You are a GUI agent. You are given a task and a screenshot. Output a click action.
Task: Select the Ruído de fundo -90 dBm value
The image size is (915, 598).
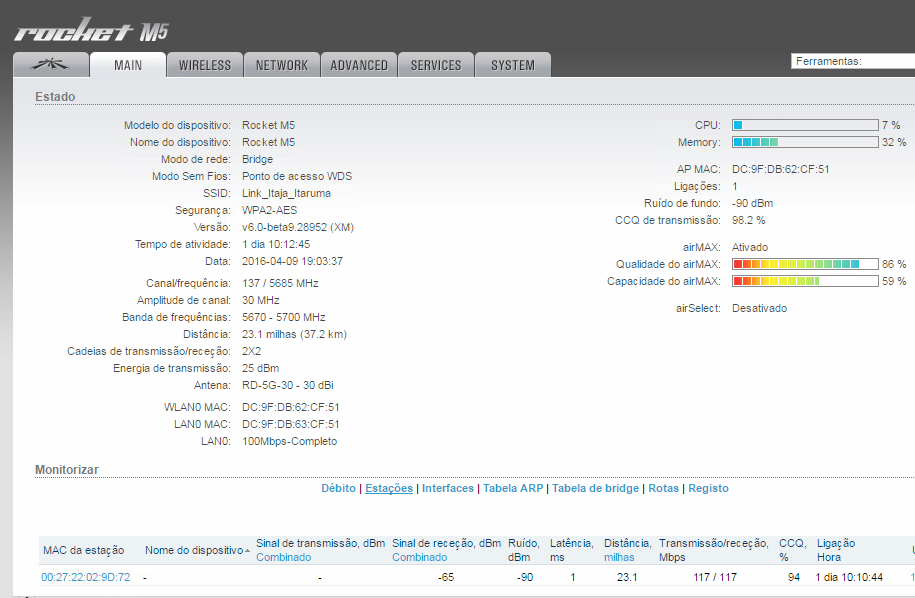click(x=753, y=203)
